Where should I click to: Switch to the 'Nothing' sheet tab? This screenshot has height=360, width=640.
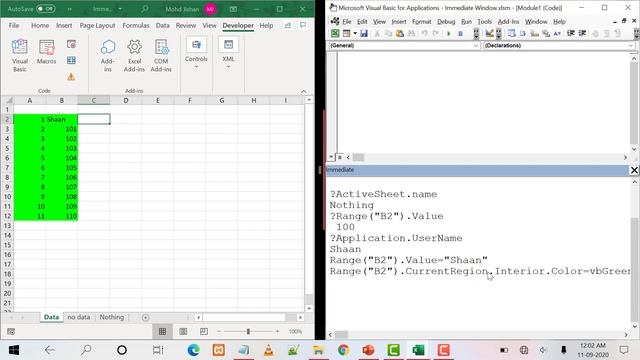pyautogui.click(x=111, y=317)
